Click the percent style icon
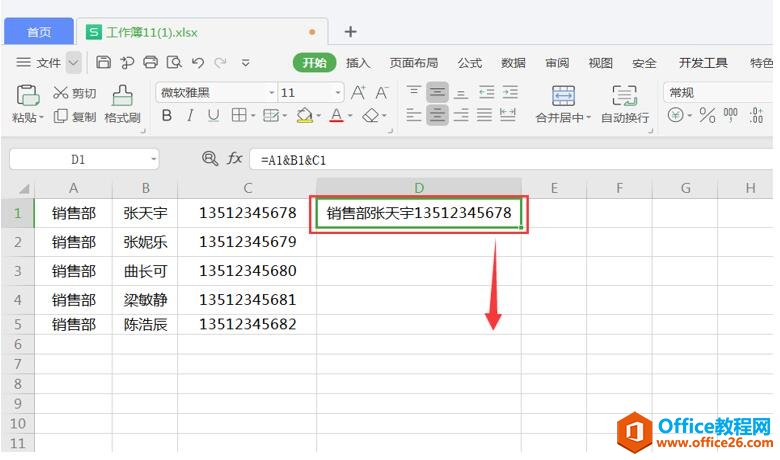This screenshot has height=460, width=780. coord(707,115)
